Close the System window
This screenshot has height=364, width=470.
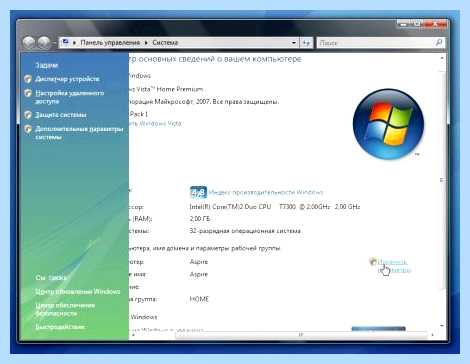coord(435,24)
